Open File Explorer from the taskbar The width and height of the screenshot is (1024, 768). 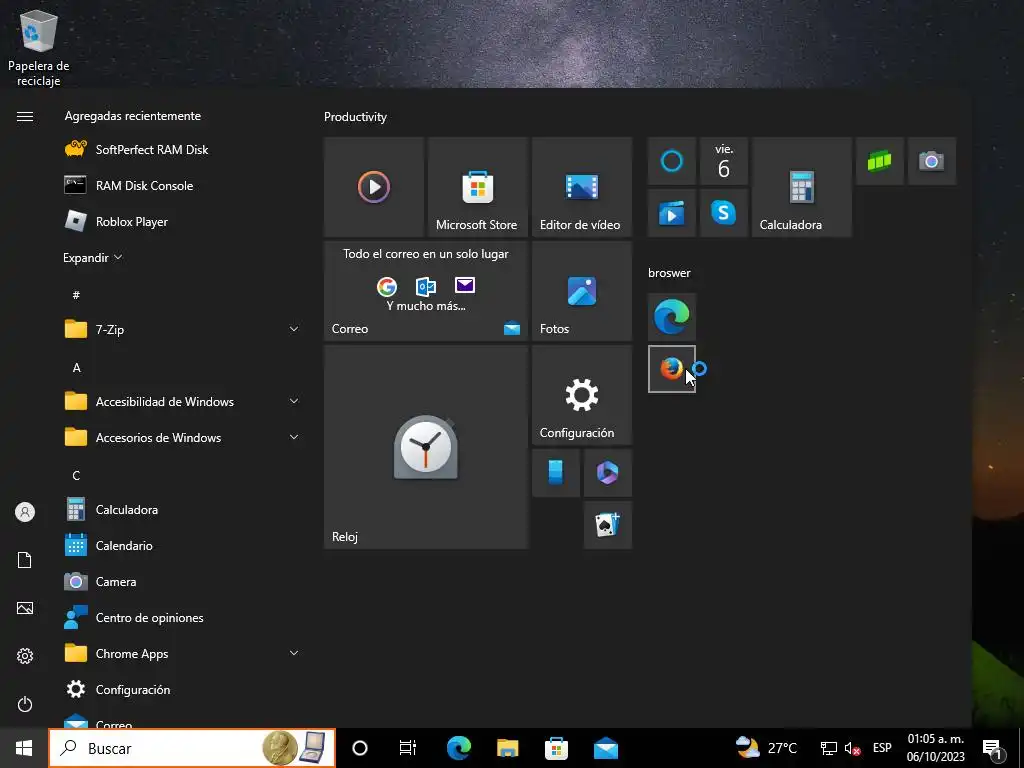click(x=507, y=748)
